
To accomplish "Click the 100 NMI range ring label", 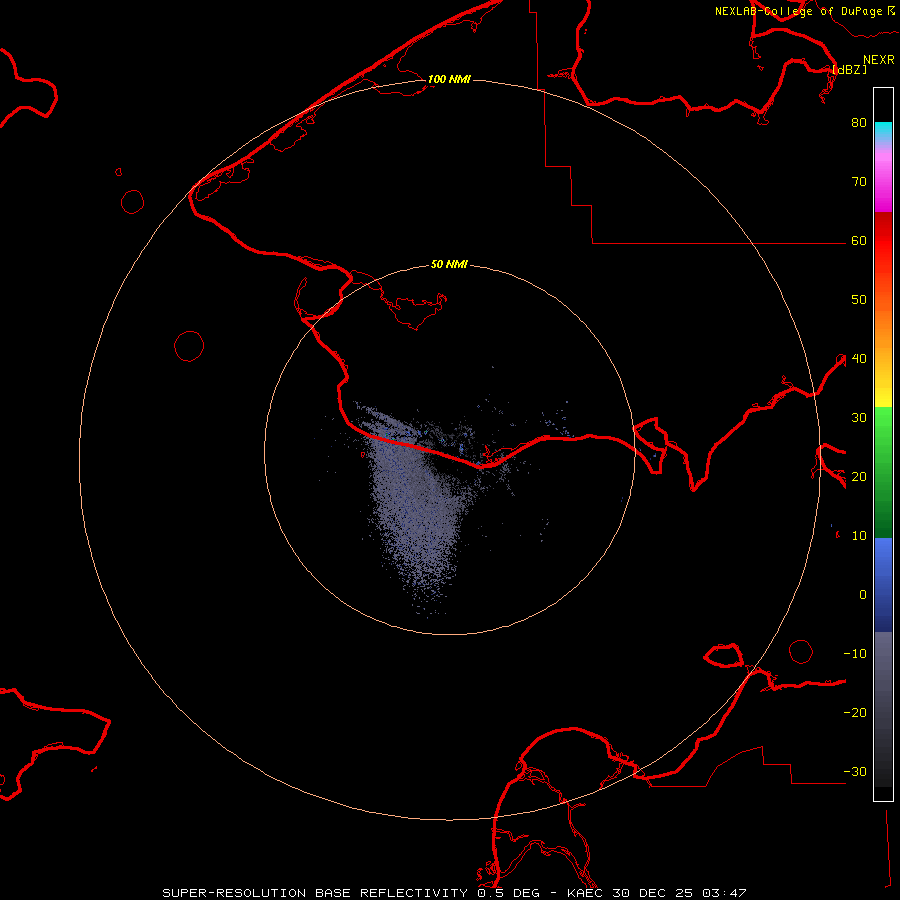I will click(449, 79).
